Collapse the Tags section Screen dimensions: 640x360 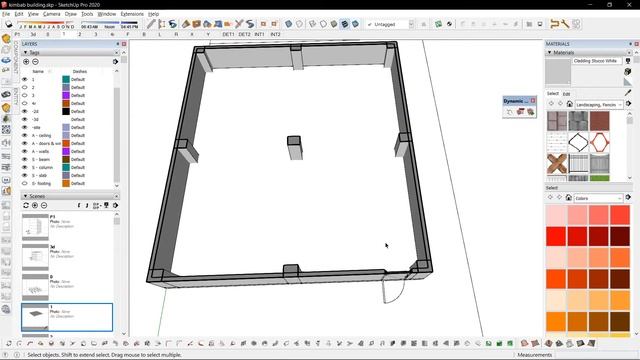point(25,52)
